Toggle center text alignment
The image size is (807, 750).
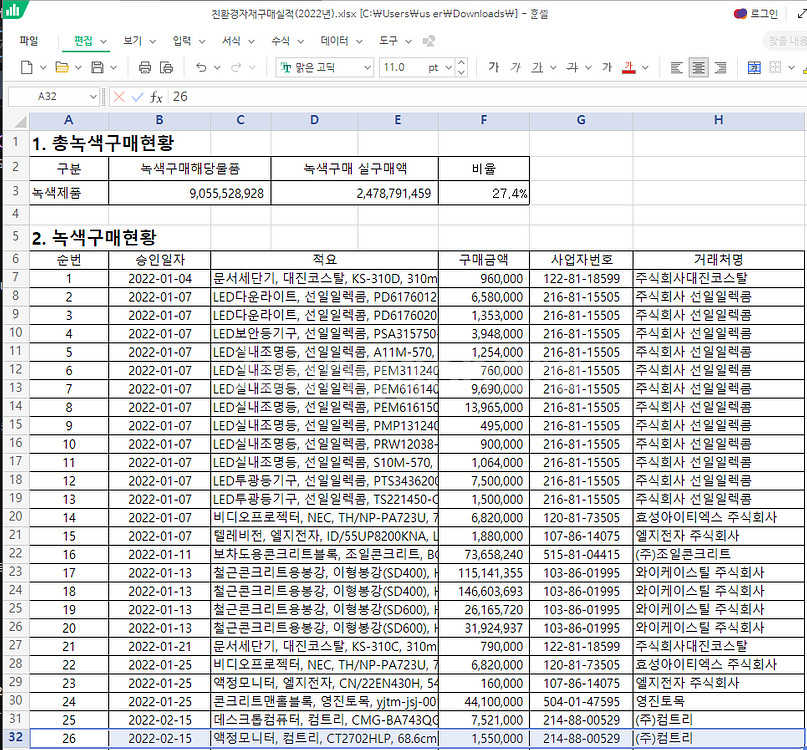[698, 67]
